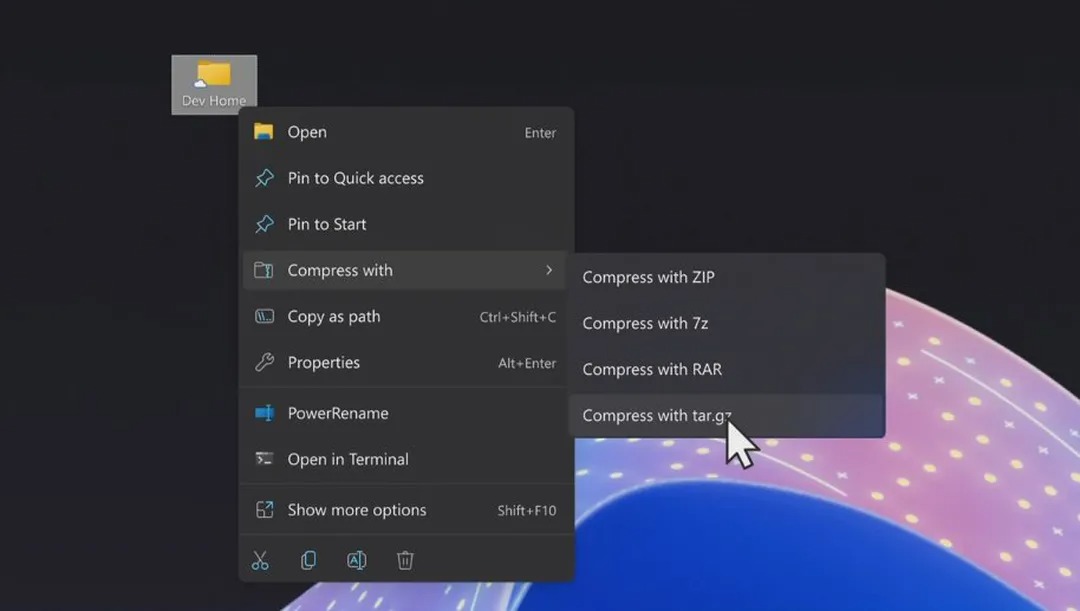Select Pin to Start
Image resolution: width=1080 pixels, height=611 pixels.
pos(327,224)
